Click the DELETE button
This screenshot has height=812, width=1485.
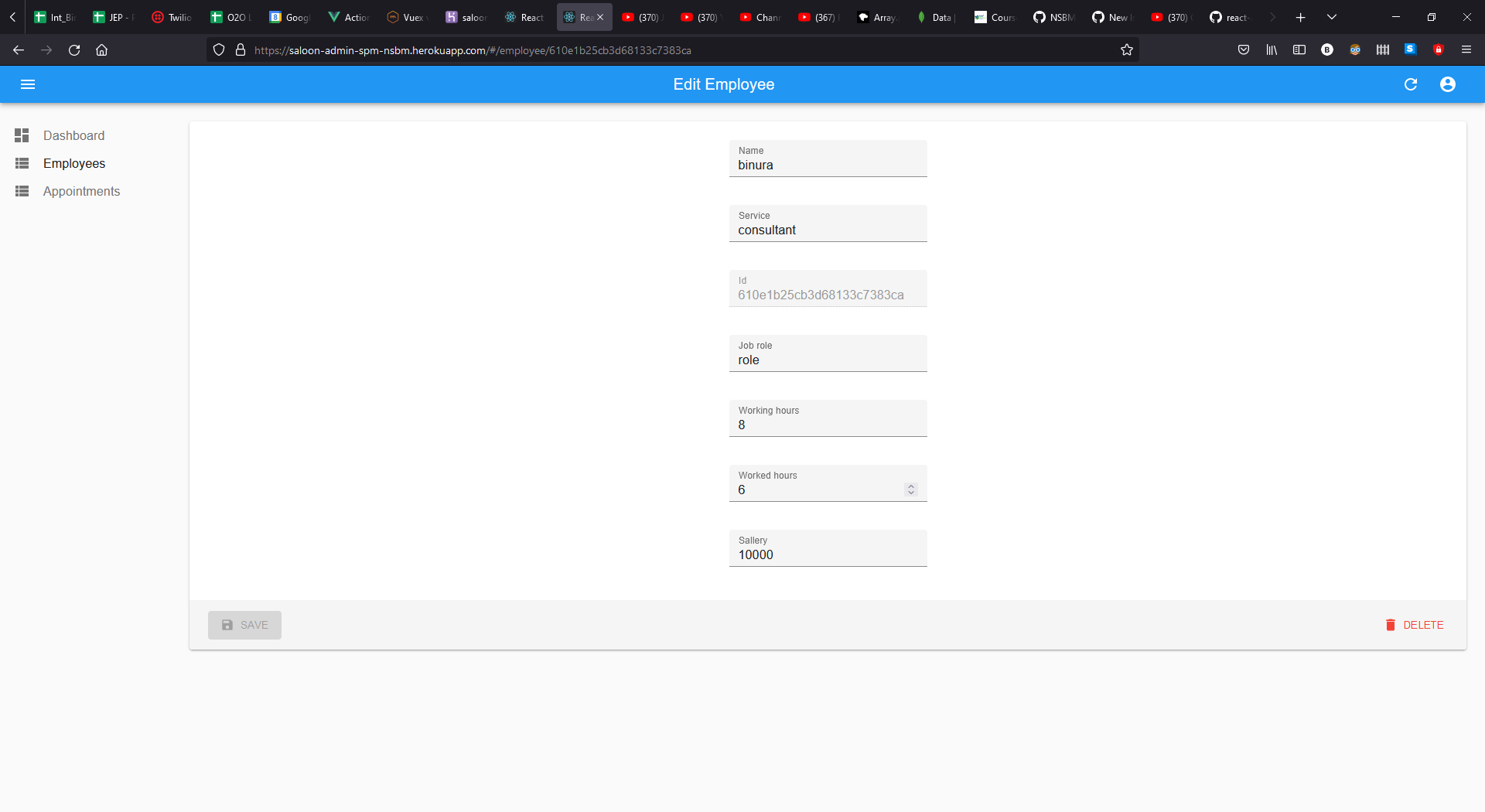pyautogui.click(x=1415, y=625)
